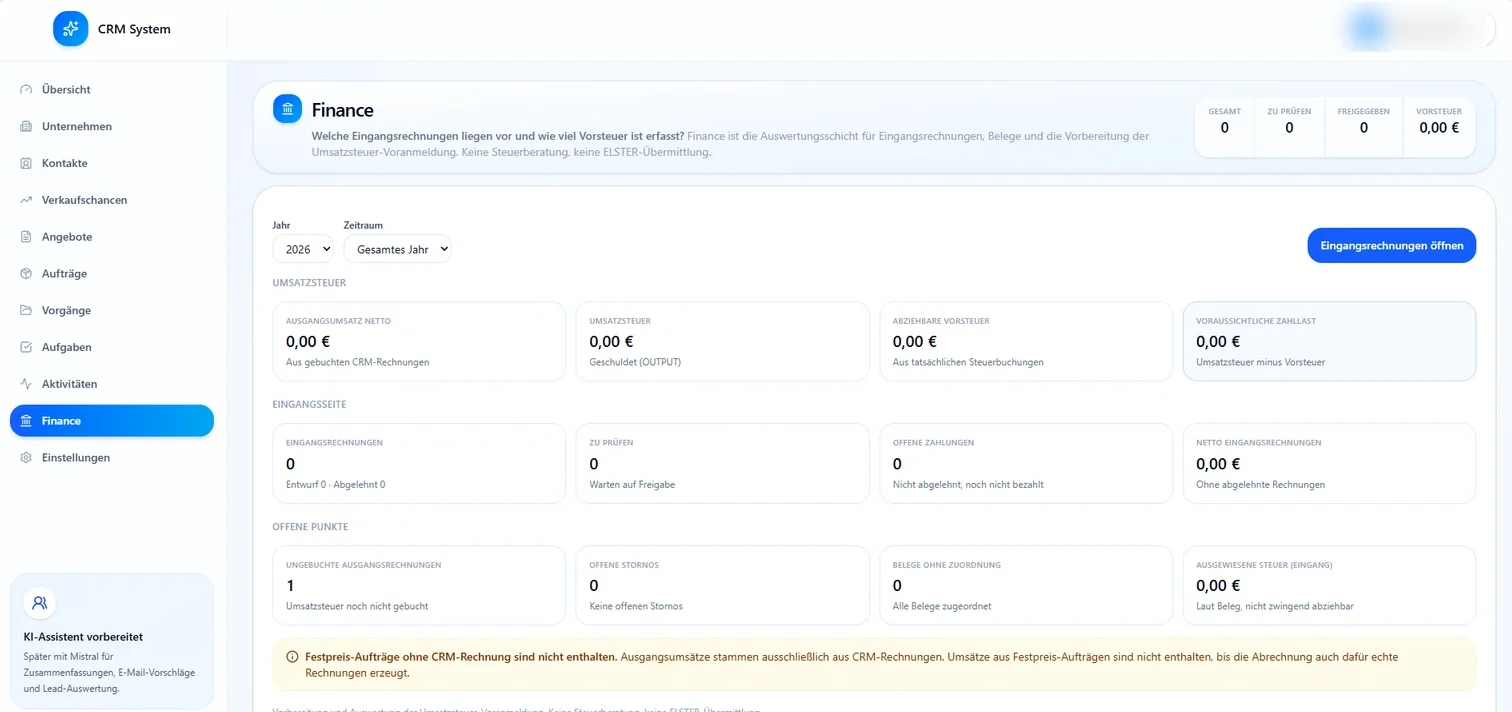Click the Finance page heading

(342, 110)
